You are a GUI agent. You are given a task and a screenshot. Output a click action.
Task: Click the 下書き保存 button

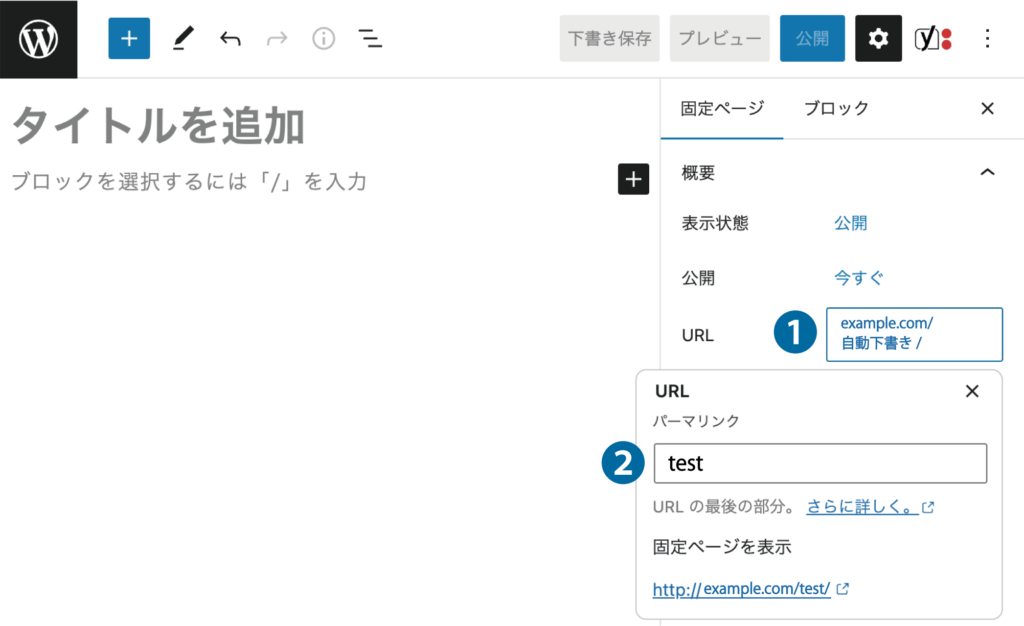click(x=609, y=38)
